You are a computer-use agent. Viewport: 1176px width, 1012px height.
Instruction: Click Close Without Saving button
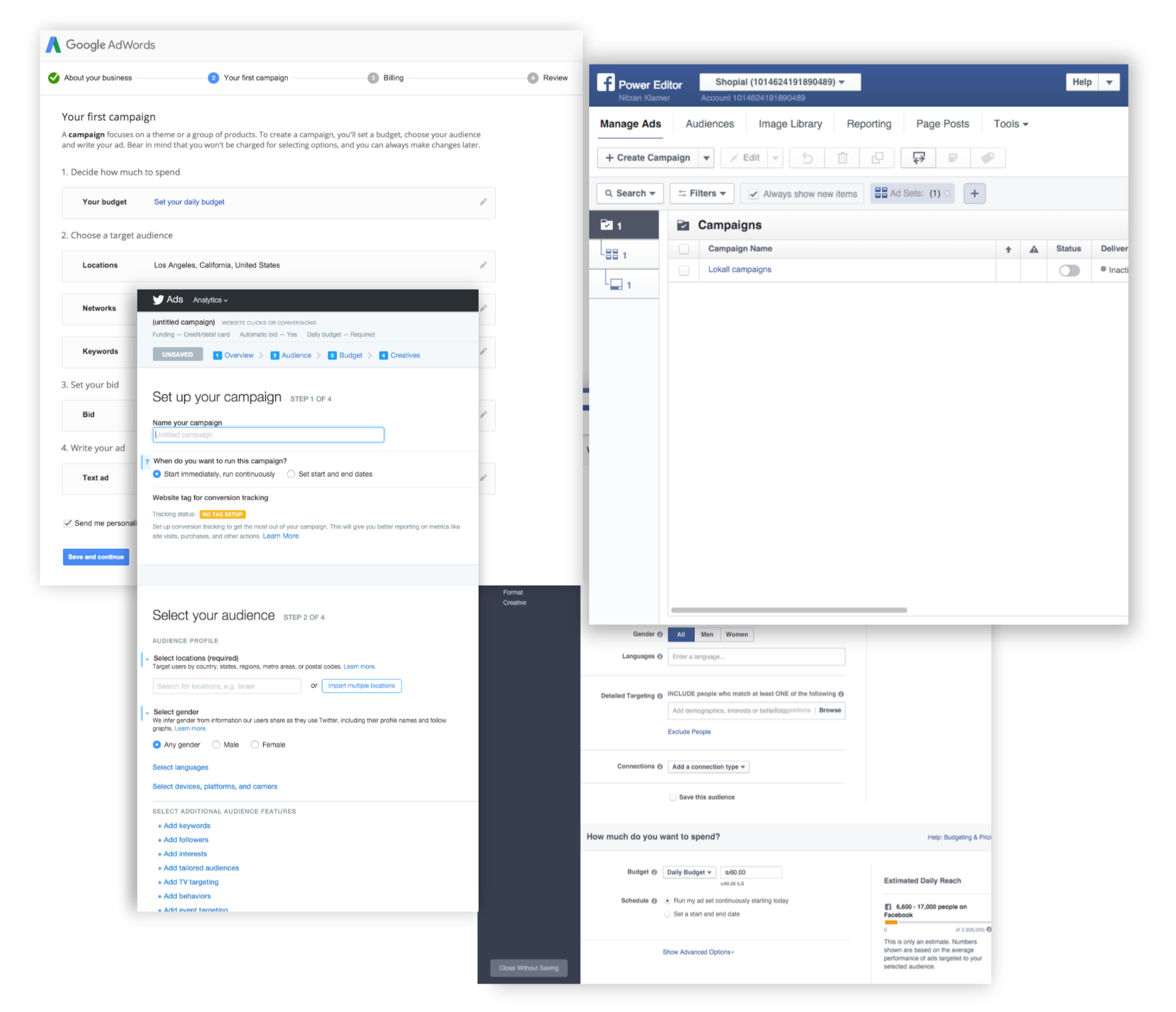529,968
